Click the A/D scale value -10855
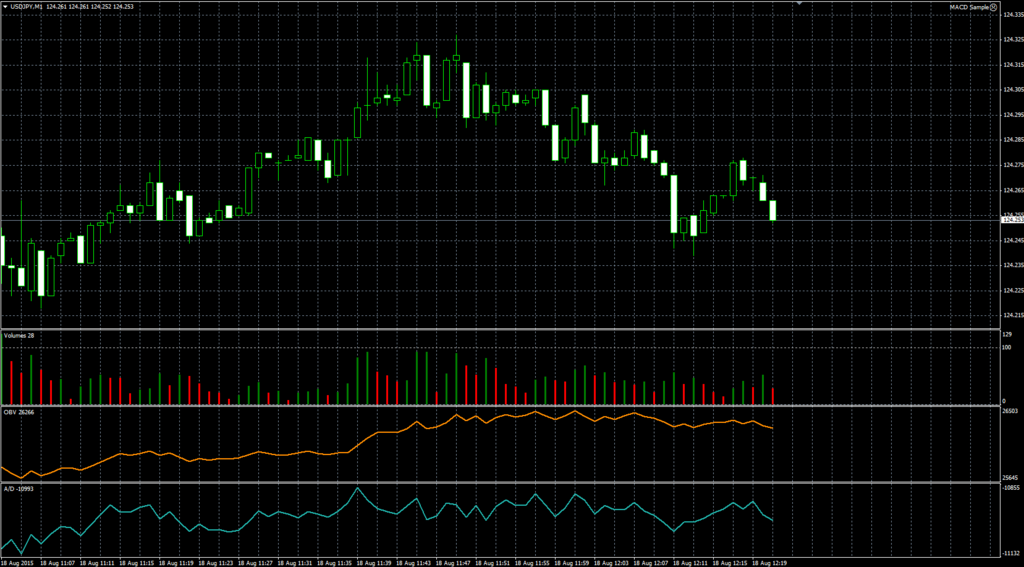Viewport: 1024px width, 567px height. [x=1011, y=489]
